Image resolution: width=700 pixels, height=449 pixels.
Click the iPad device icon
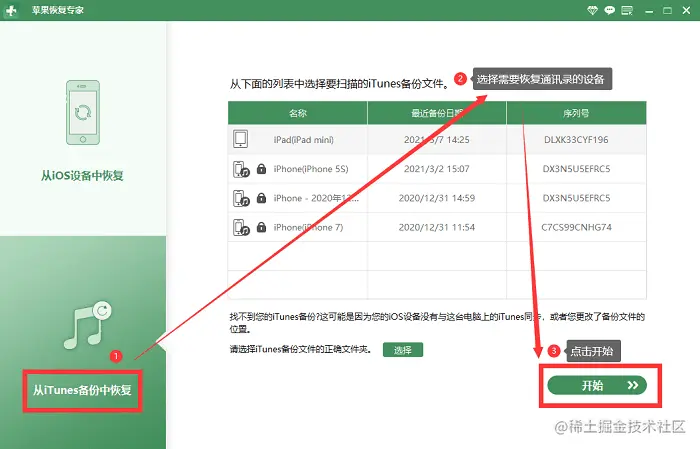click(241, 139)
